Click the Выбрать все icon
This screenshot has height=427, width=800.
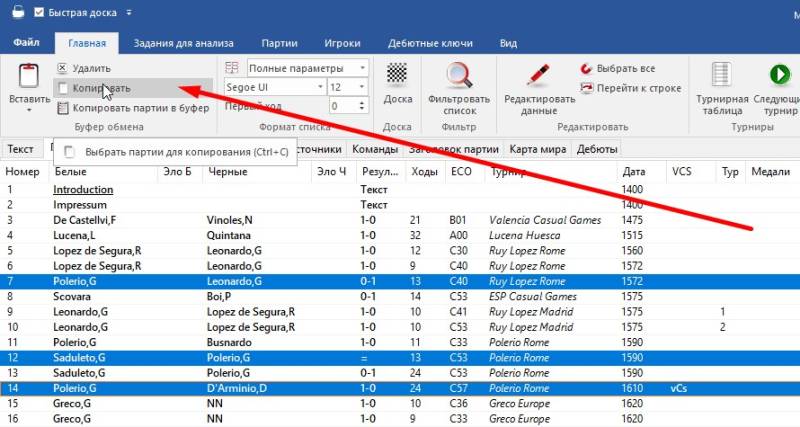pyautogui.click(x=587, y=69)
